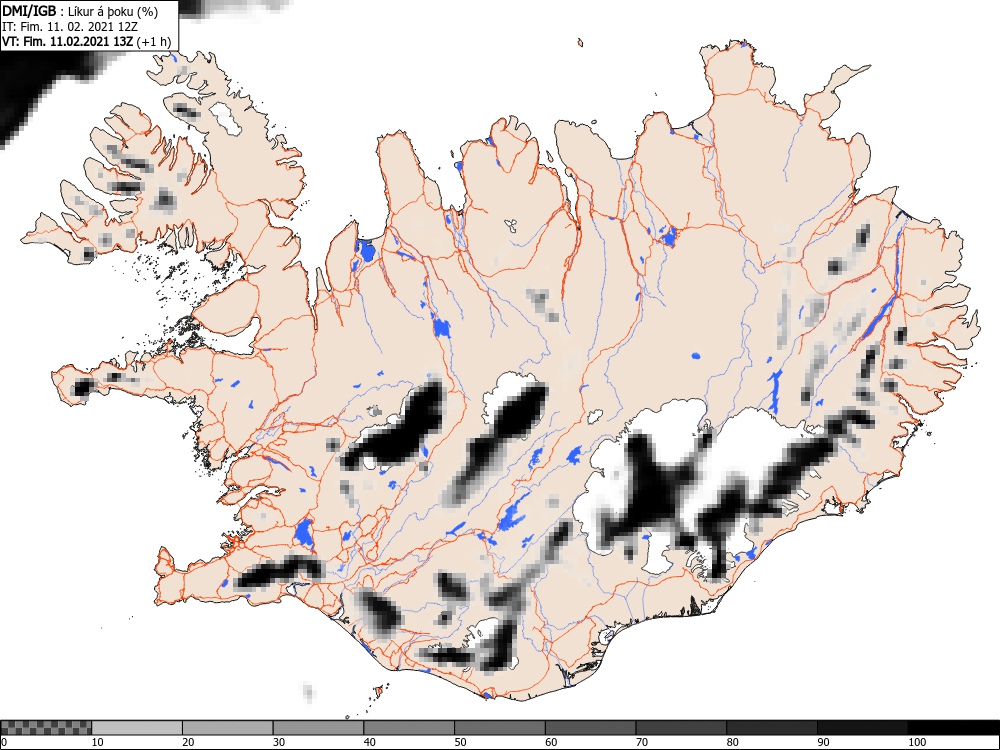
Task: Click the '50' scale label
Action: point(460,742)
